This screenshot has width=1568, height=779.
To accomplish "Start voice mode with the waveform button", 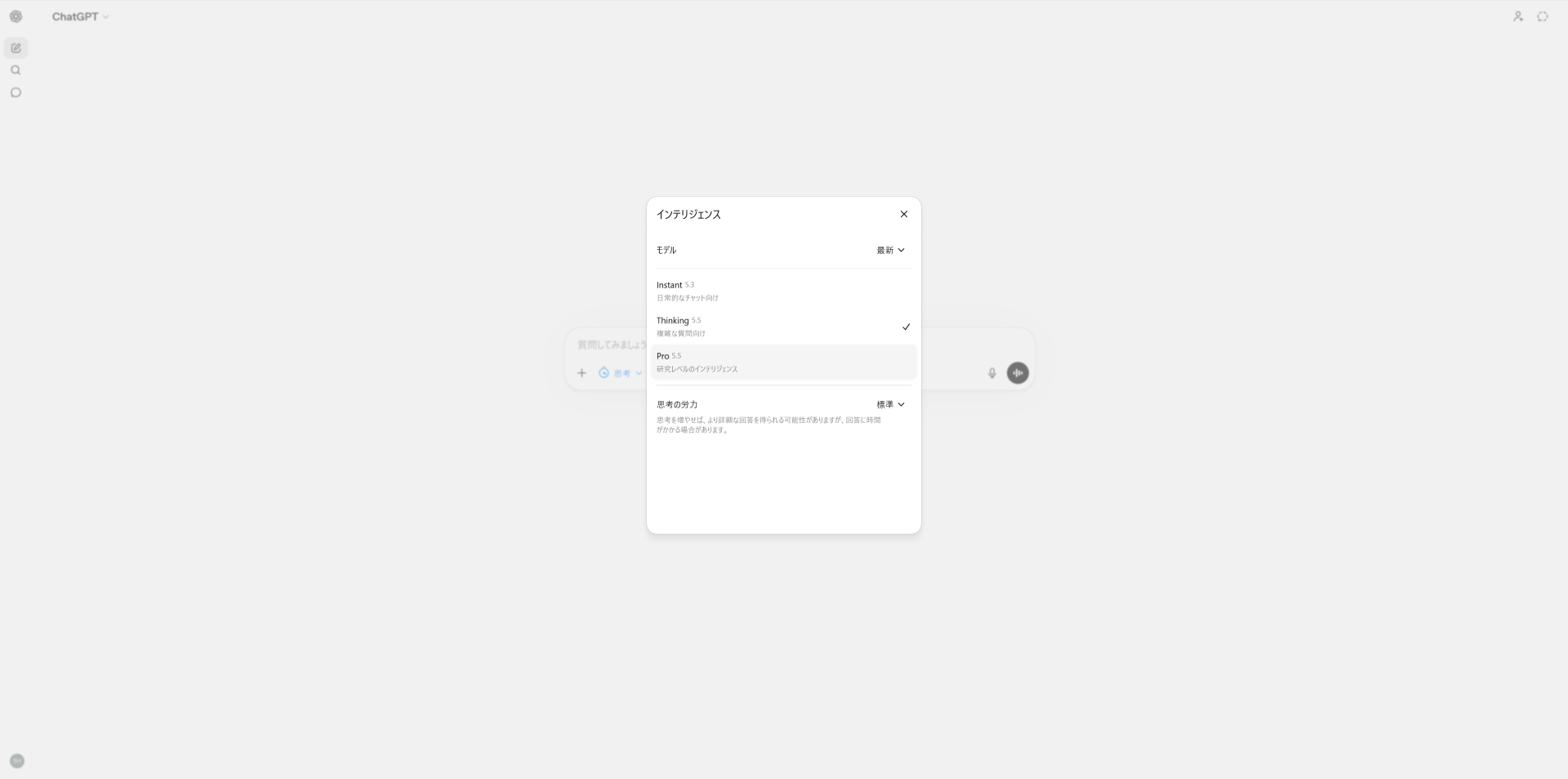I will click(1018, 373).
